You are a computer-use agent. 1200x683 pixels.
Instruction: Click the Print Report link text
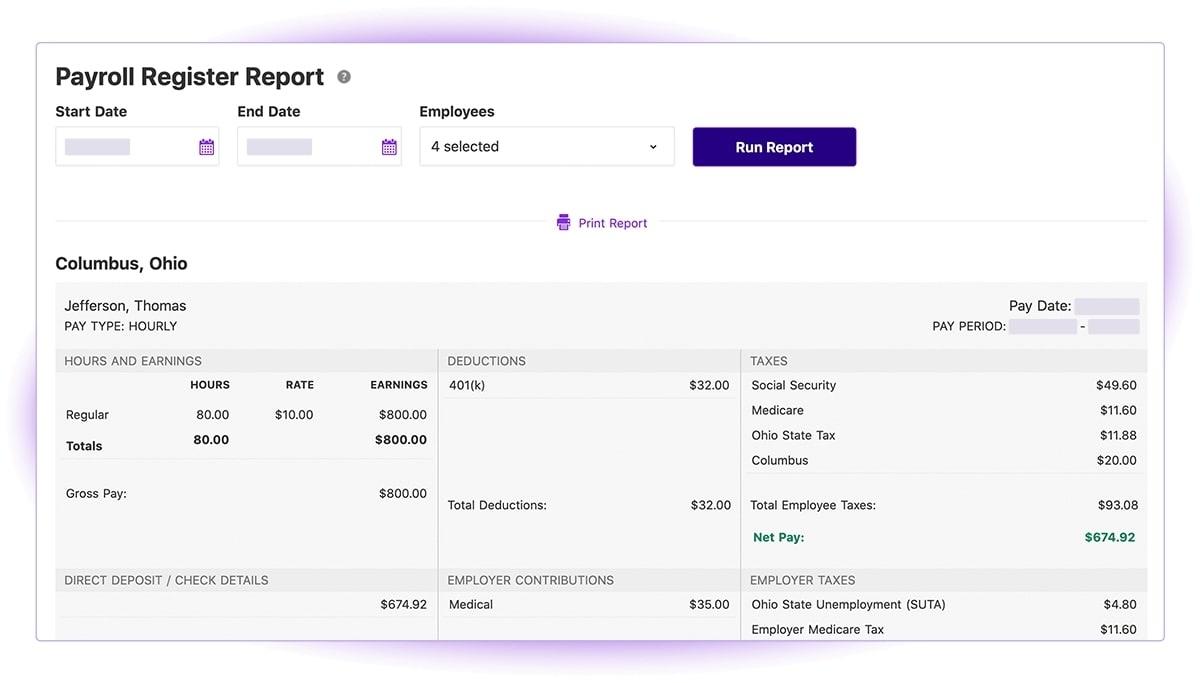point(612,223)
